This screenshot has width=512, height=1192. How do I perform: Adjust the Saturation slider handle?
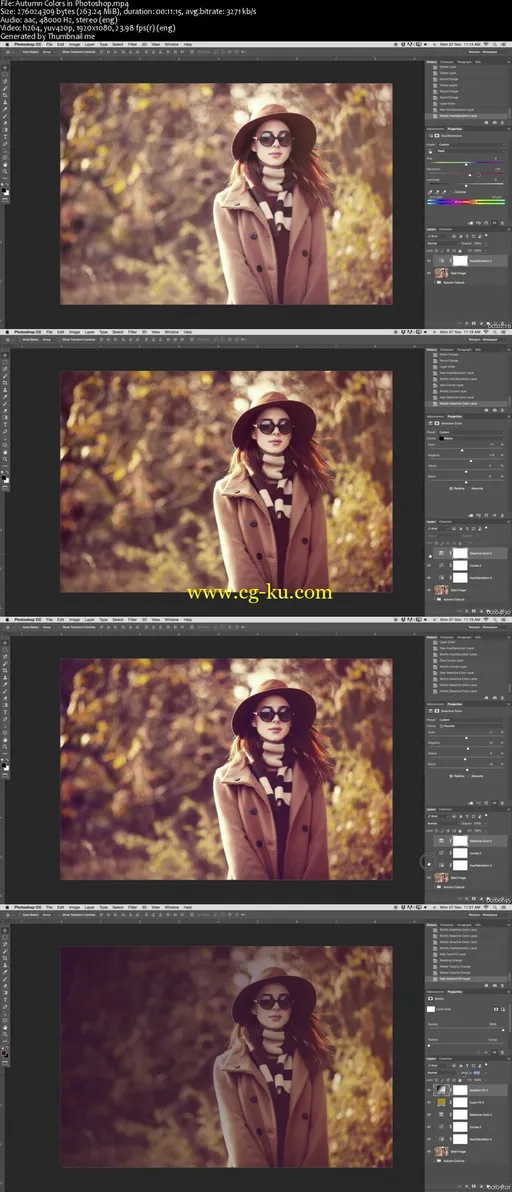(x=469, y=176)
